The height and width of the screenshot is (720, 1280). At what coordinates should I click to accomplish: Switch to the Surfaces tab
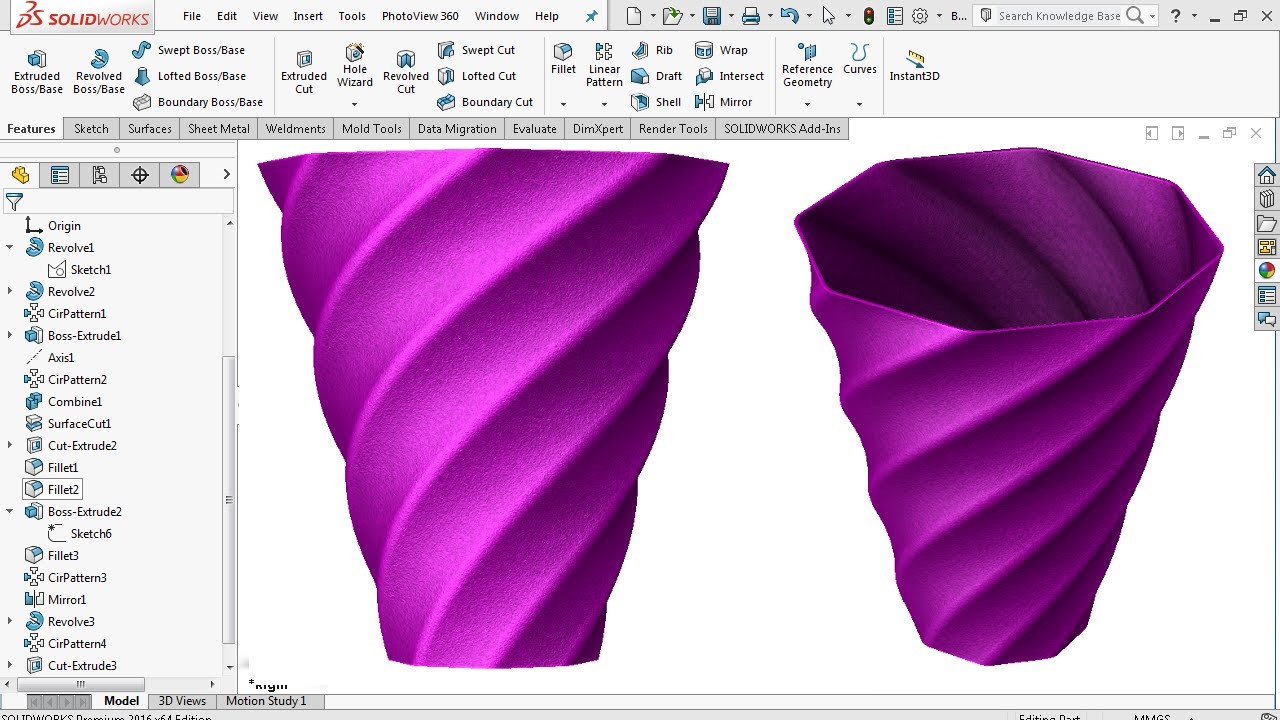[150, 129]
